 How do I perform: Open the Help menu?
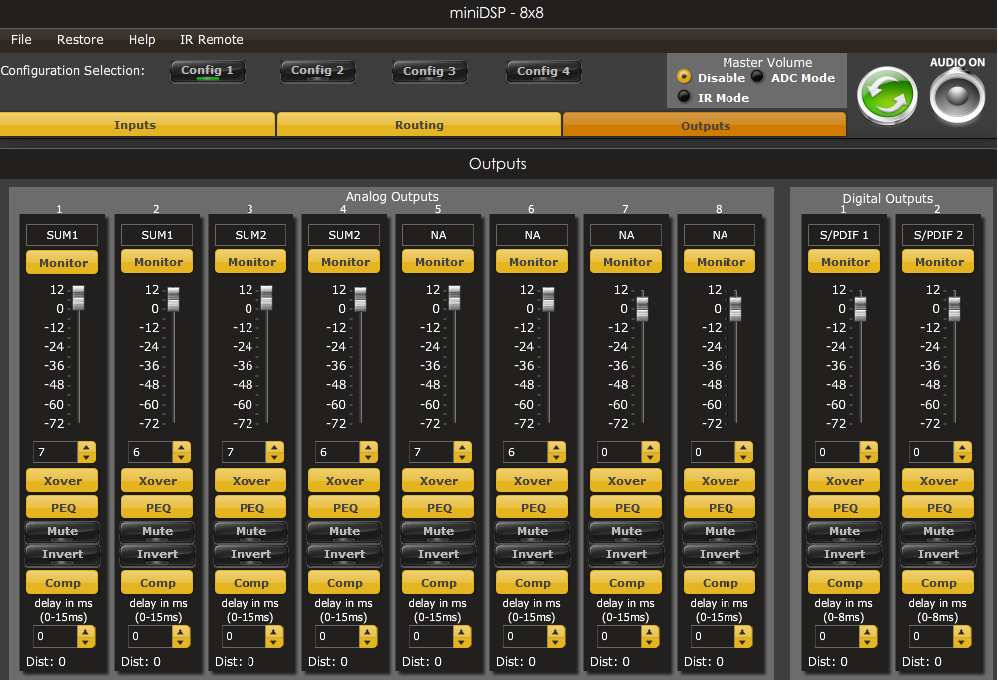[x=141, y=40]
